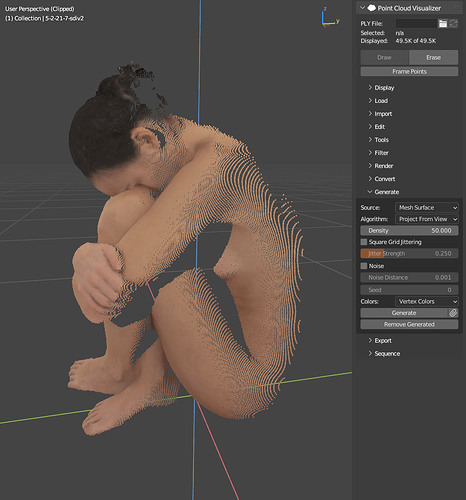The width and height of the screenshot is (466, 500).
Task: Toggle the Erase button
Action: (434, 57)
